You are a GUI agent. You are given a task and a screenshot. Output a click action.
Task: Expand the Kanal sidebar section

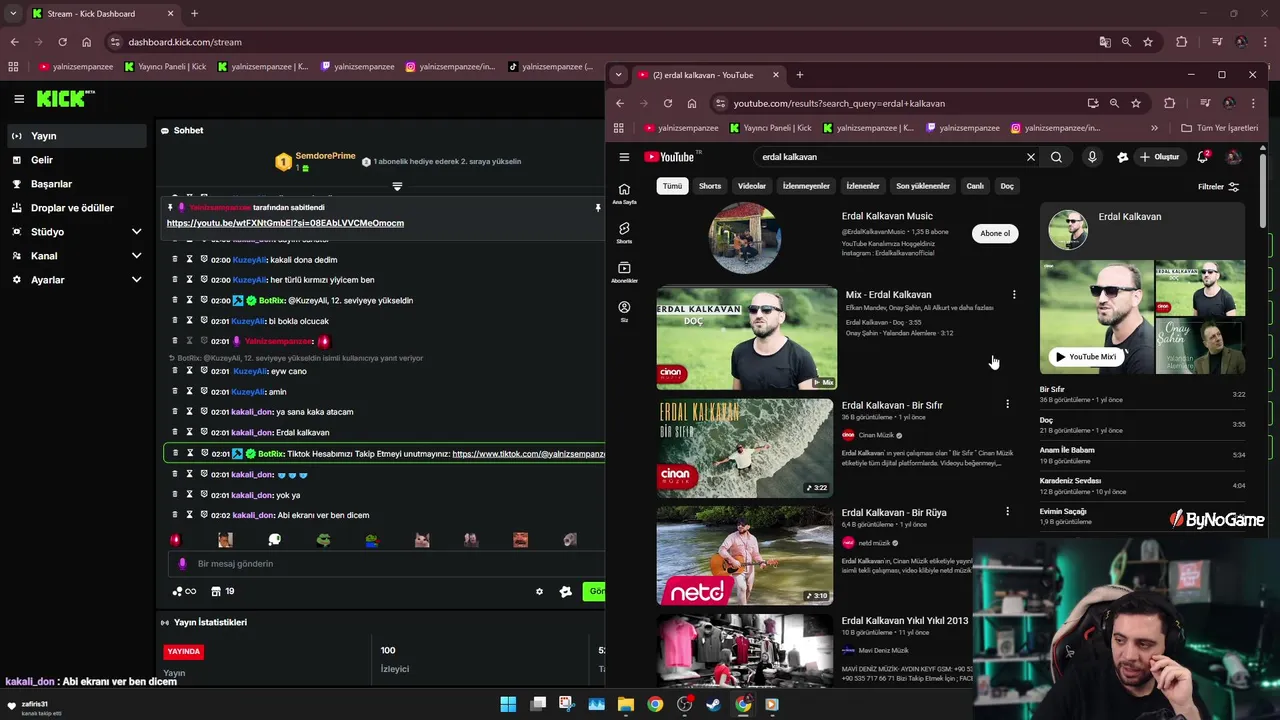[x=137, y=256]
